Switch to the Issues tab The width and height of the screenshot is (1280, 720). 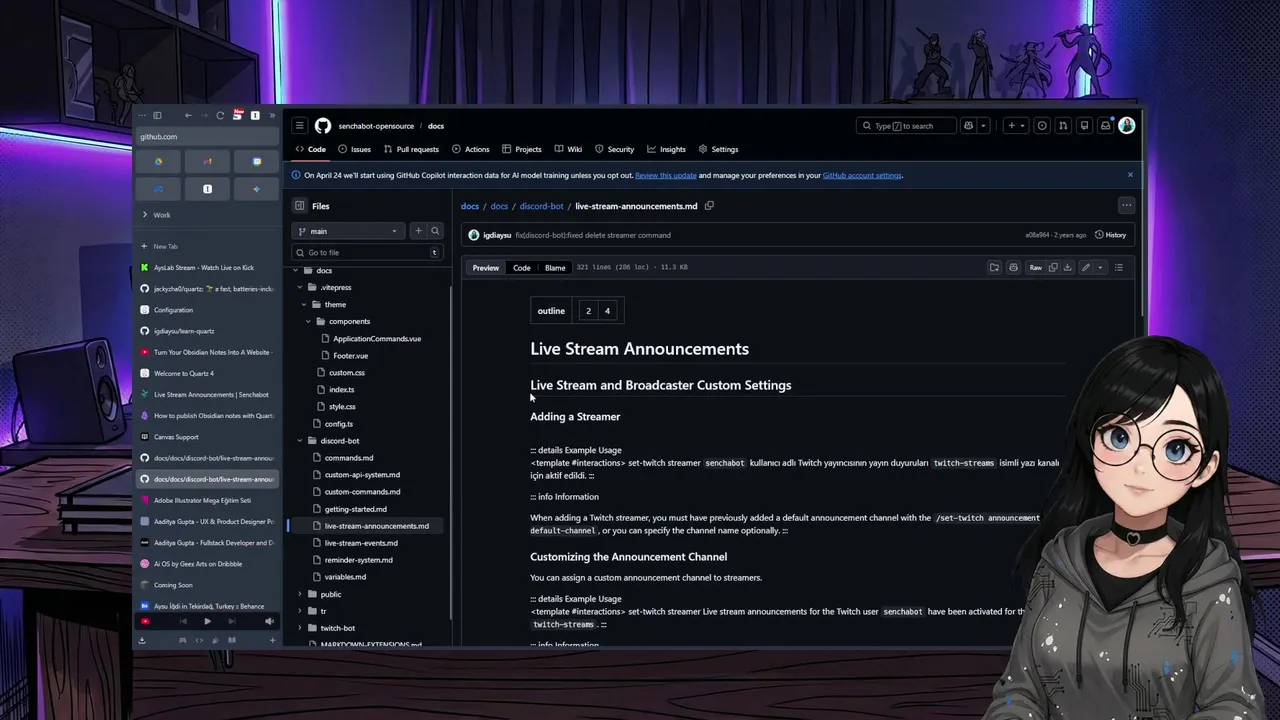click(354, 149)
